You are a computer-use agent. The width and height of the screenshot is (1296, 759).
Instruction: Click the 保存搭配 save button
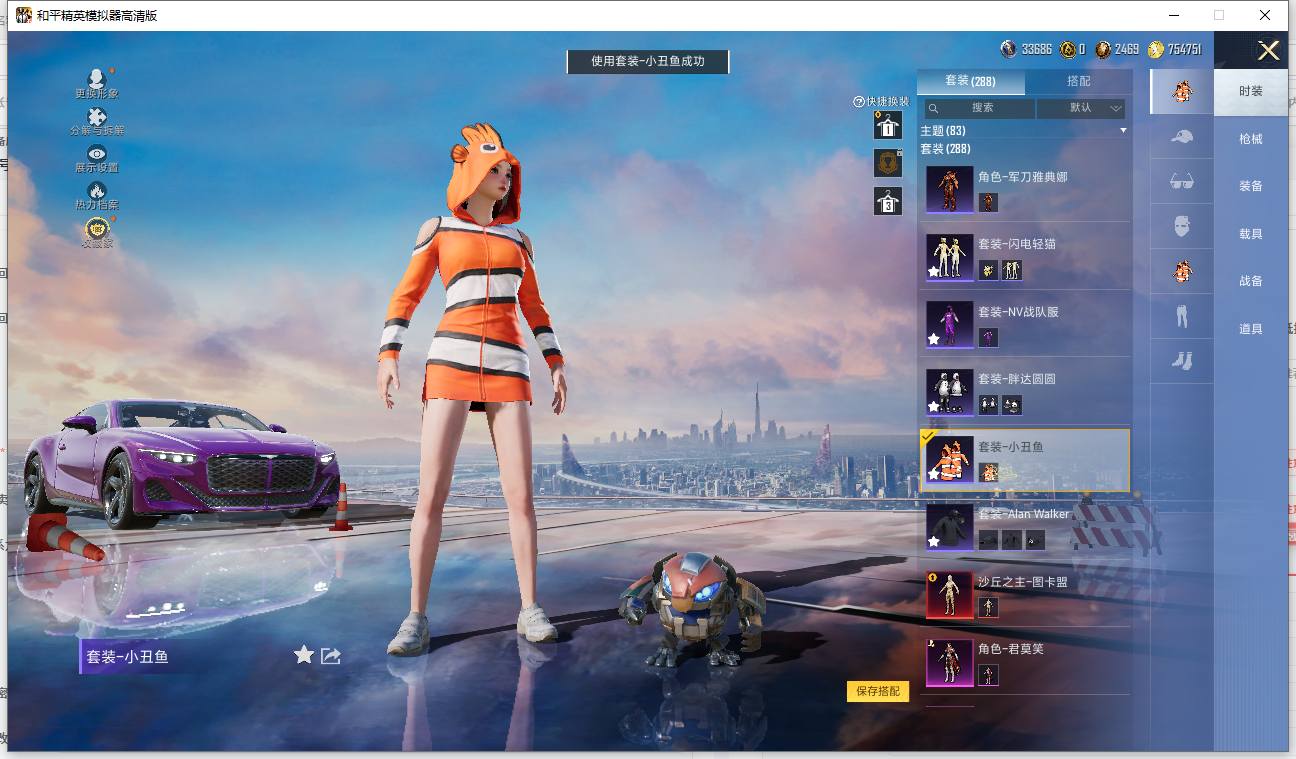click(x=878, y=691)
